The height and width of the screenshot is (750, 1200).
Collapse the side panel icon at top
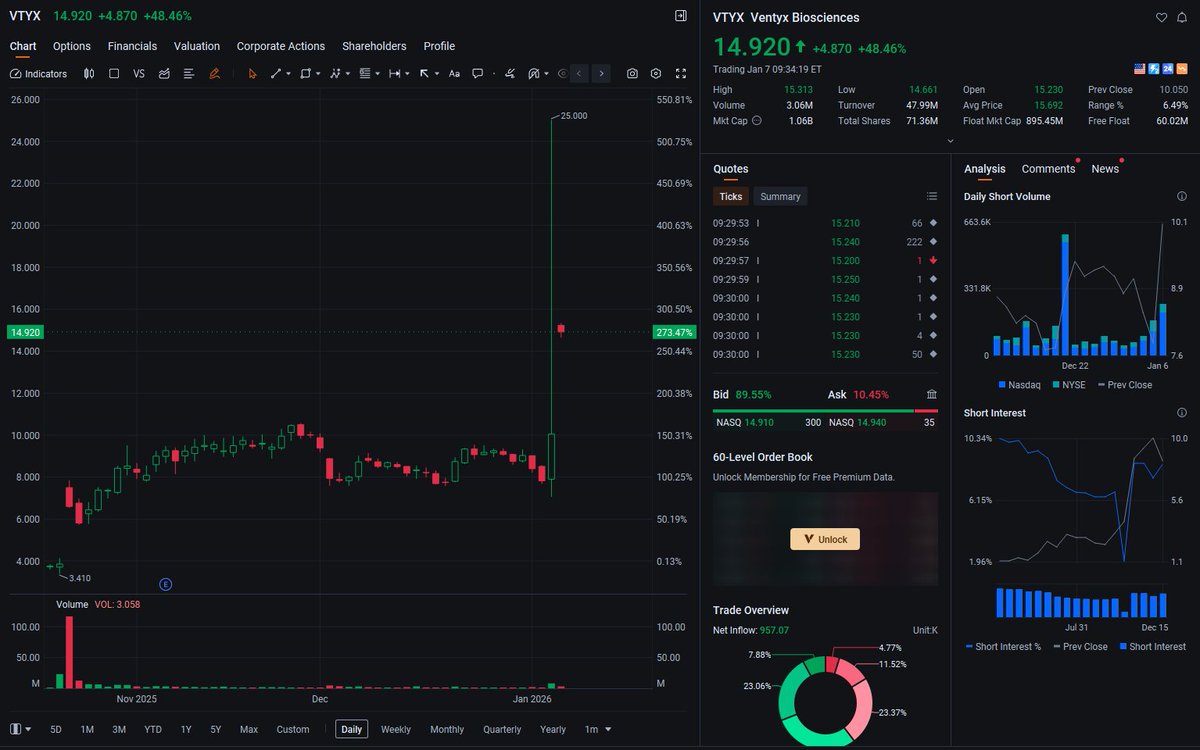pyautogui.click(x=681, y=16)
